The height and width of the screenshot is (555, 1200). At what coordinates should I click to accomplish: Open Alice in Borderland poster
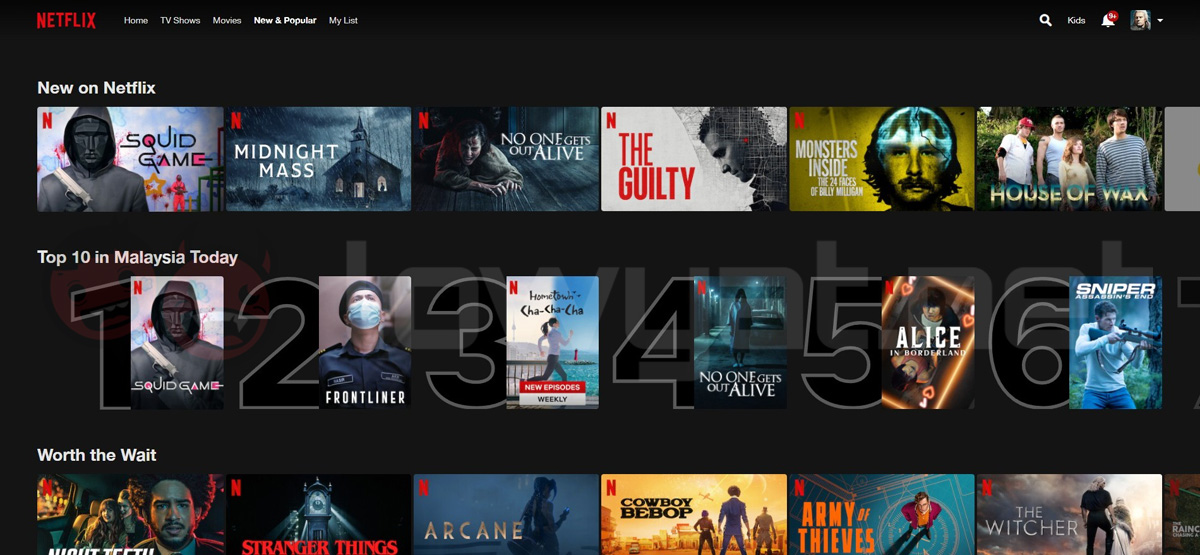(928, 342)
